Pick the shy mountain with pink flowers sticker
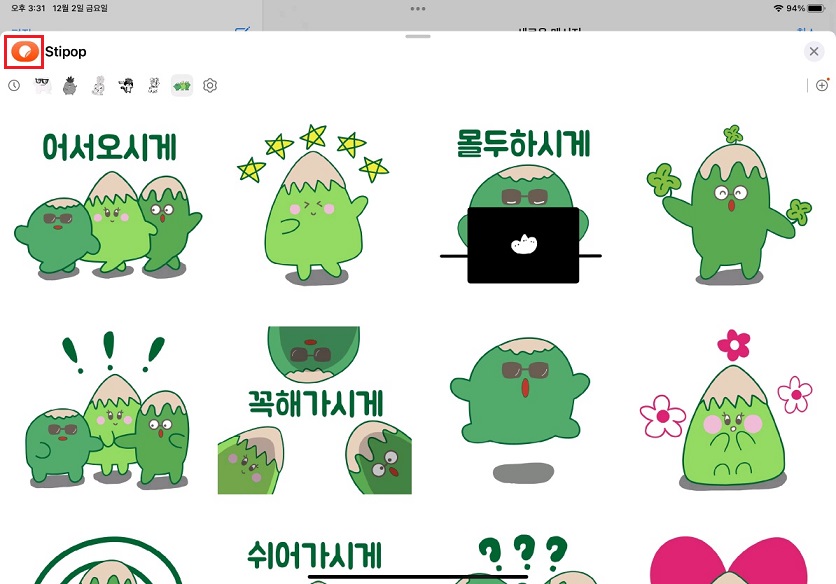Screen dimensions: 836x584 point(726,410)
